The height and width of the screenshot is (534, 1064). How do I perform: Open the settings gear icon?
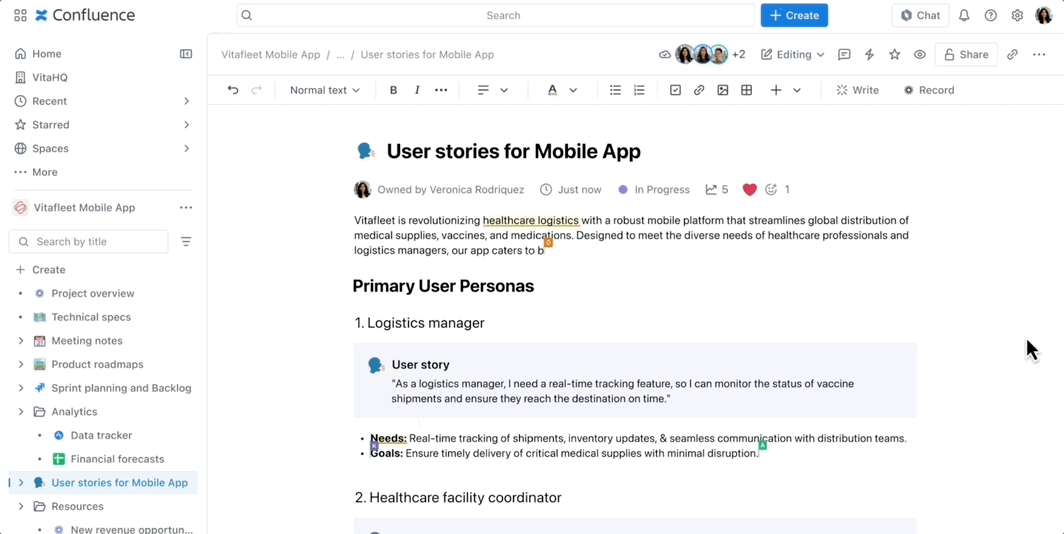[1017, 15]
